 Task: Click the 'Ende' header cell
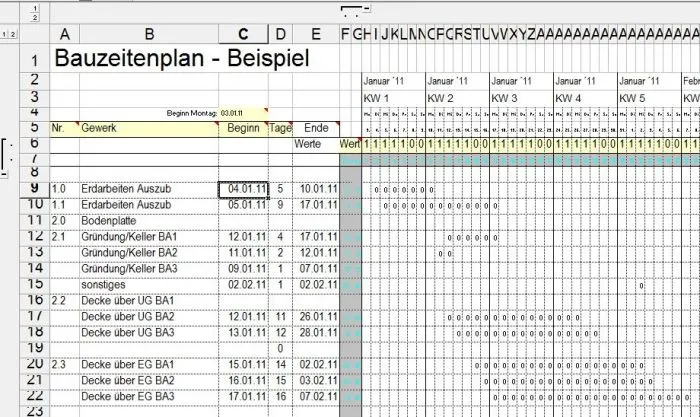(x=316, y=128)
